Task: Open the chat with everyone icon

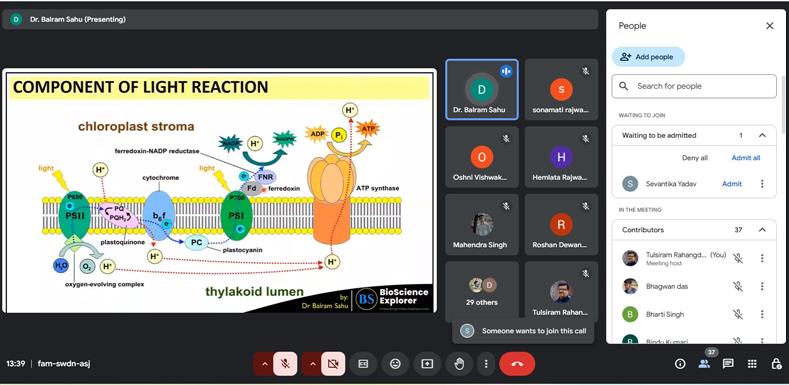Action: point(728,364)
